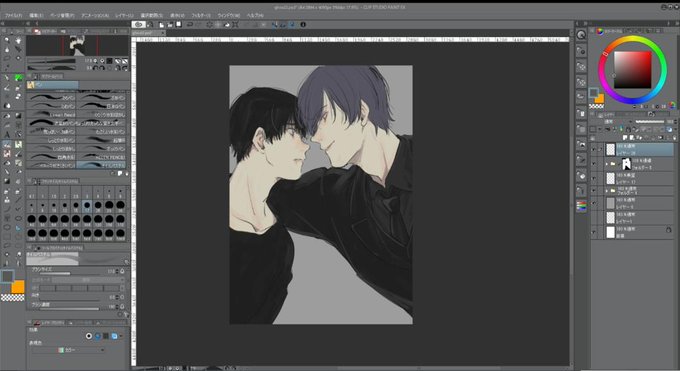Select the ACCN PENCIL brush sub tool

[x=102, y=157]
